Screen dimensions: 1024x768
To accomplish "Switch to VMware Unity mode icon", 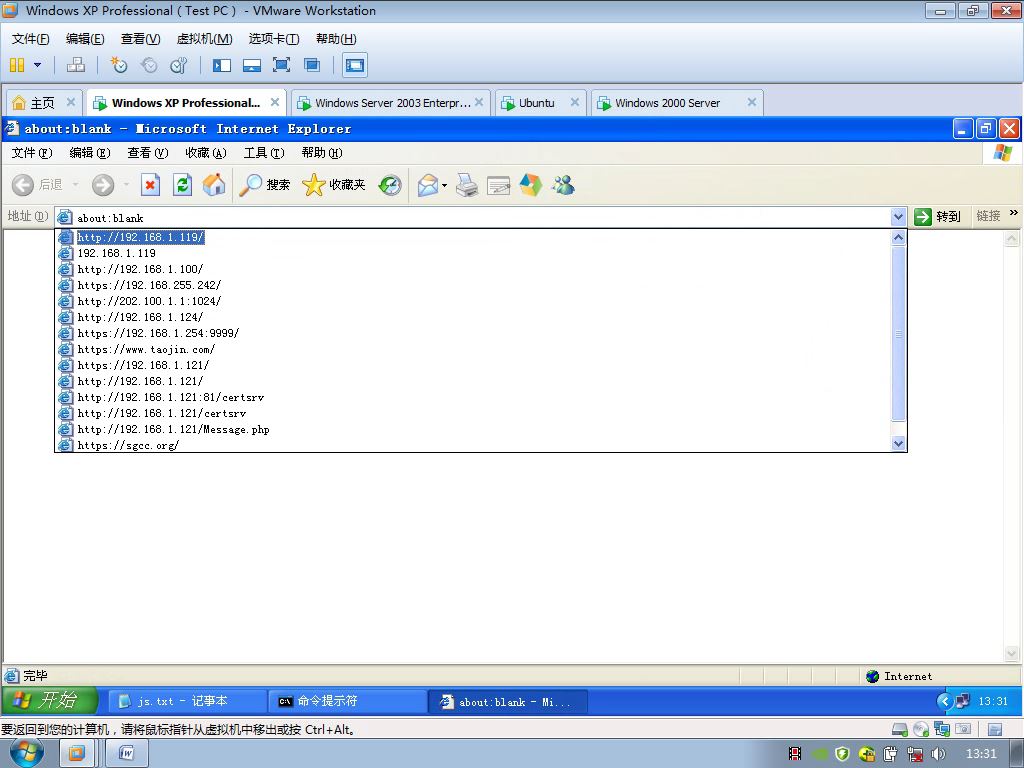I will [x=312, y=65].
